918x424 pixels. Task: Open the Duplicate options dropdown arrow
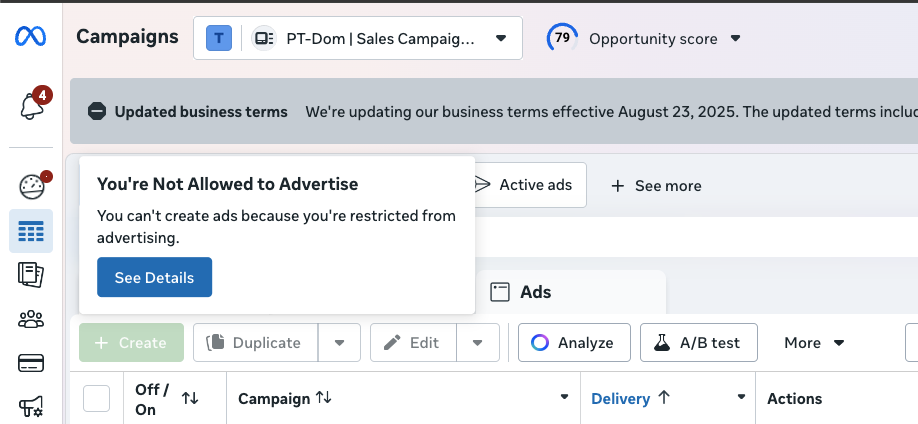(x=340, y=343)
